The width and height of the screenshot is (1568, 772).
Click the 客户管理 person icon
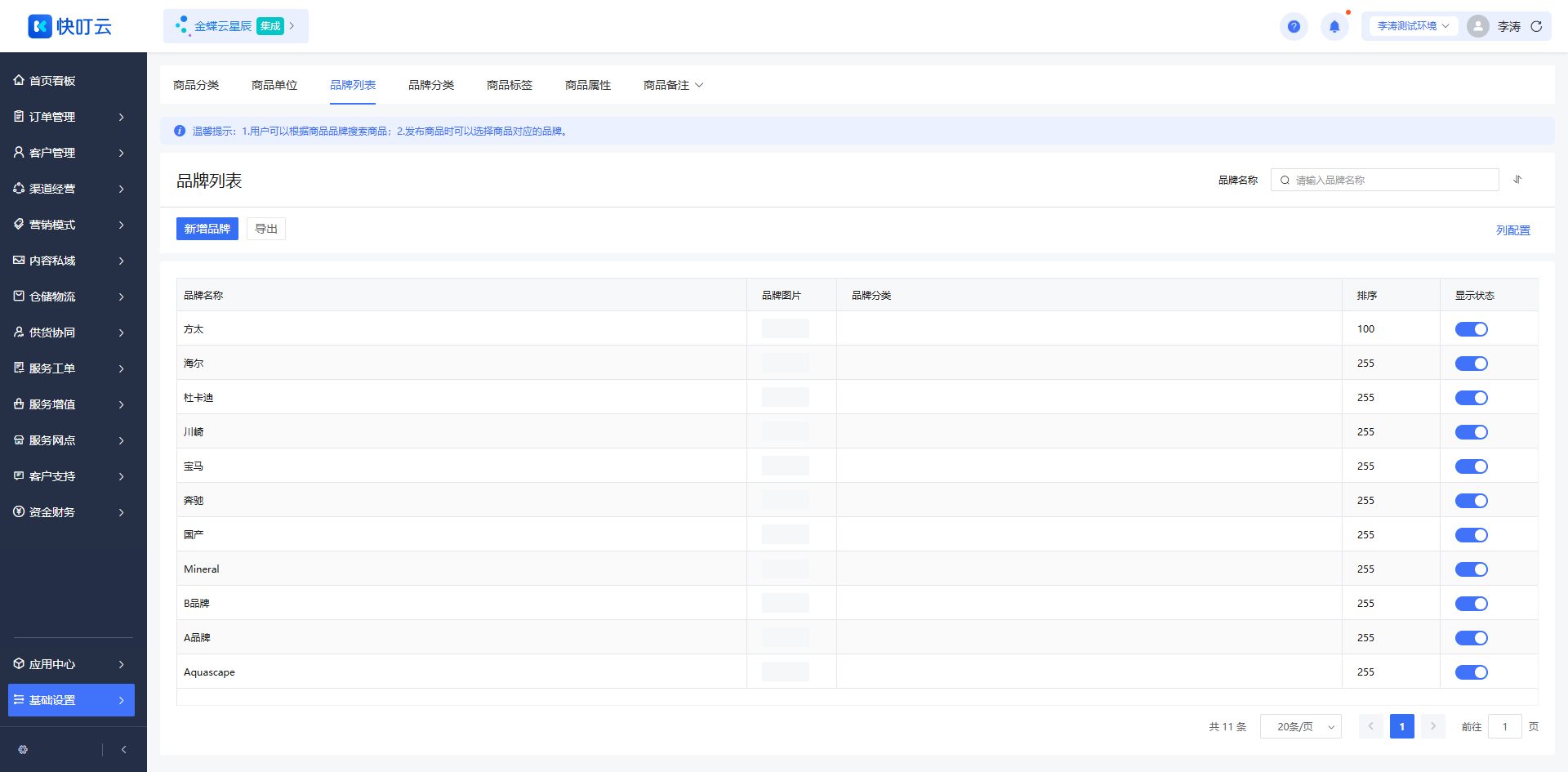(19, 152)
